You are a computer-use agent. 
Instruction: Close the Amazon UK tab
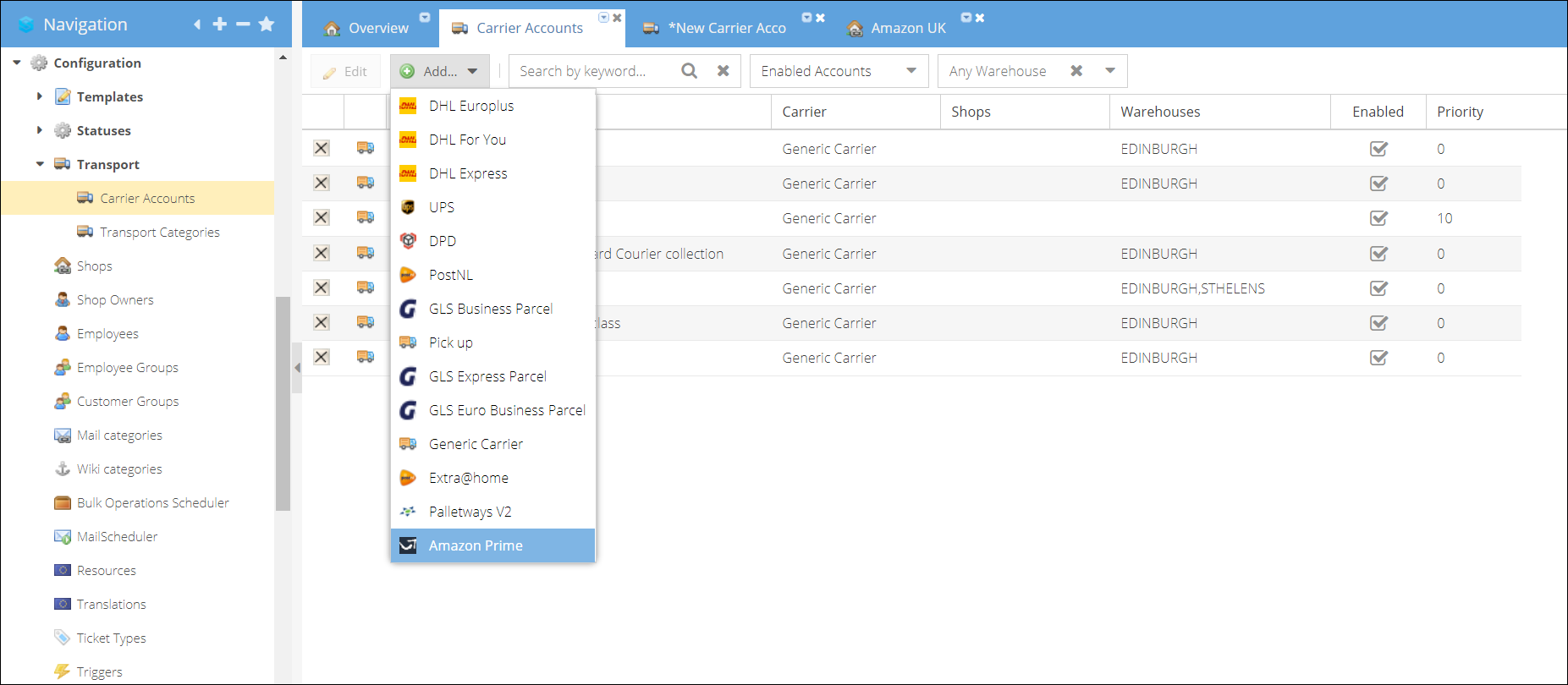[x=980, y=18]
